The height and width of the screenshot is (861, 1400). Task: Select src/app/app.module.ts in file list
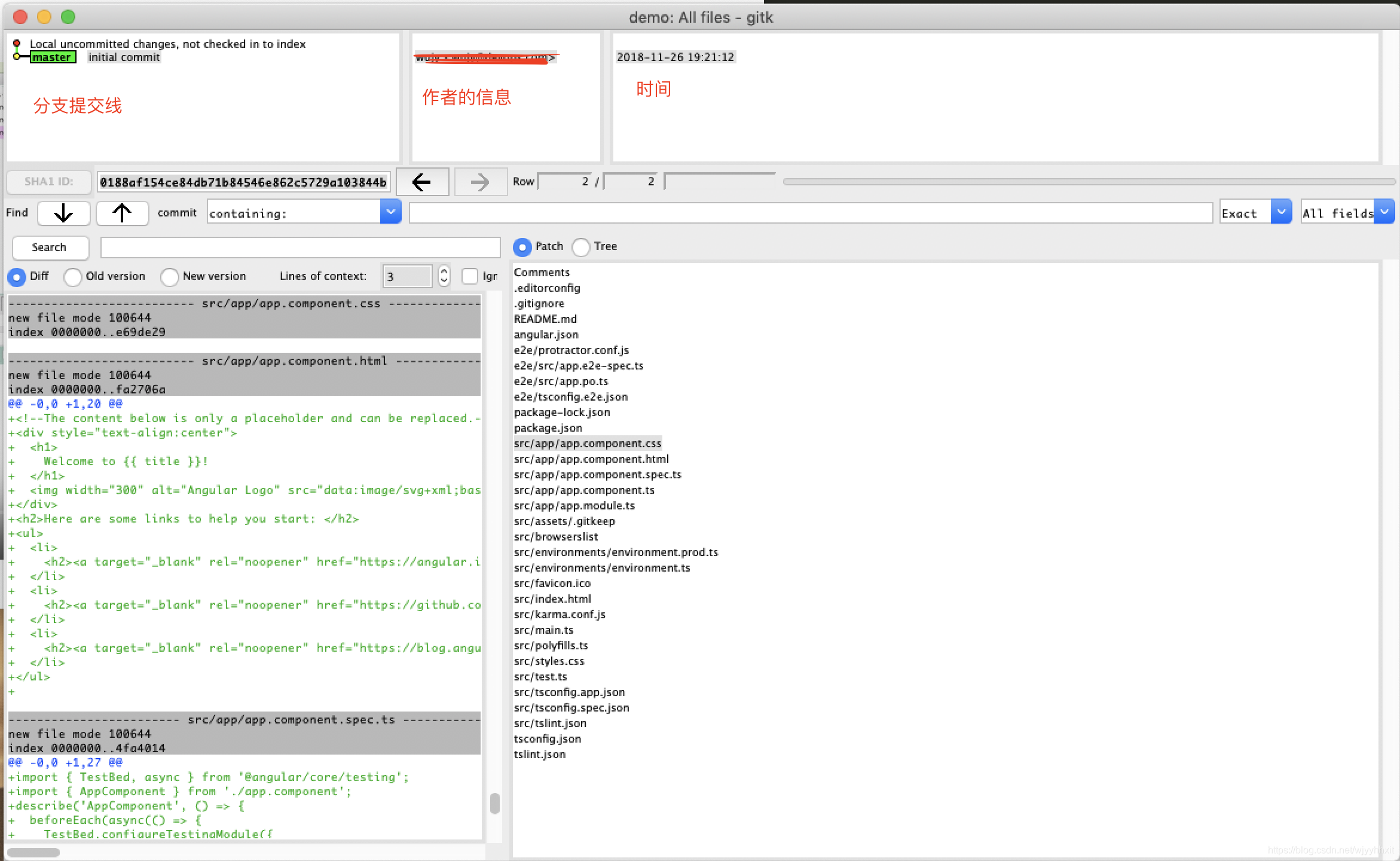574,506
